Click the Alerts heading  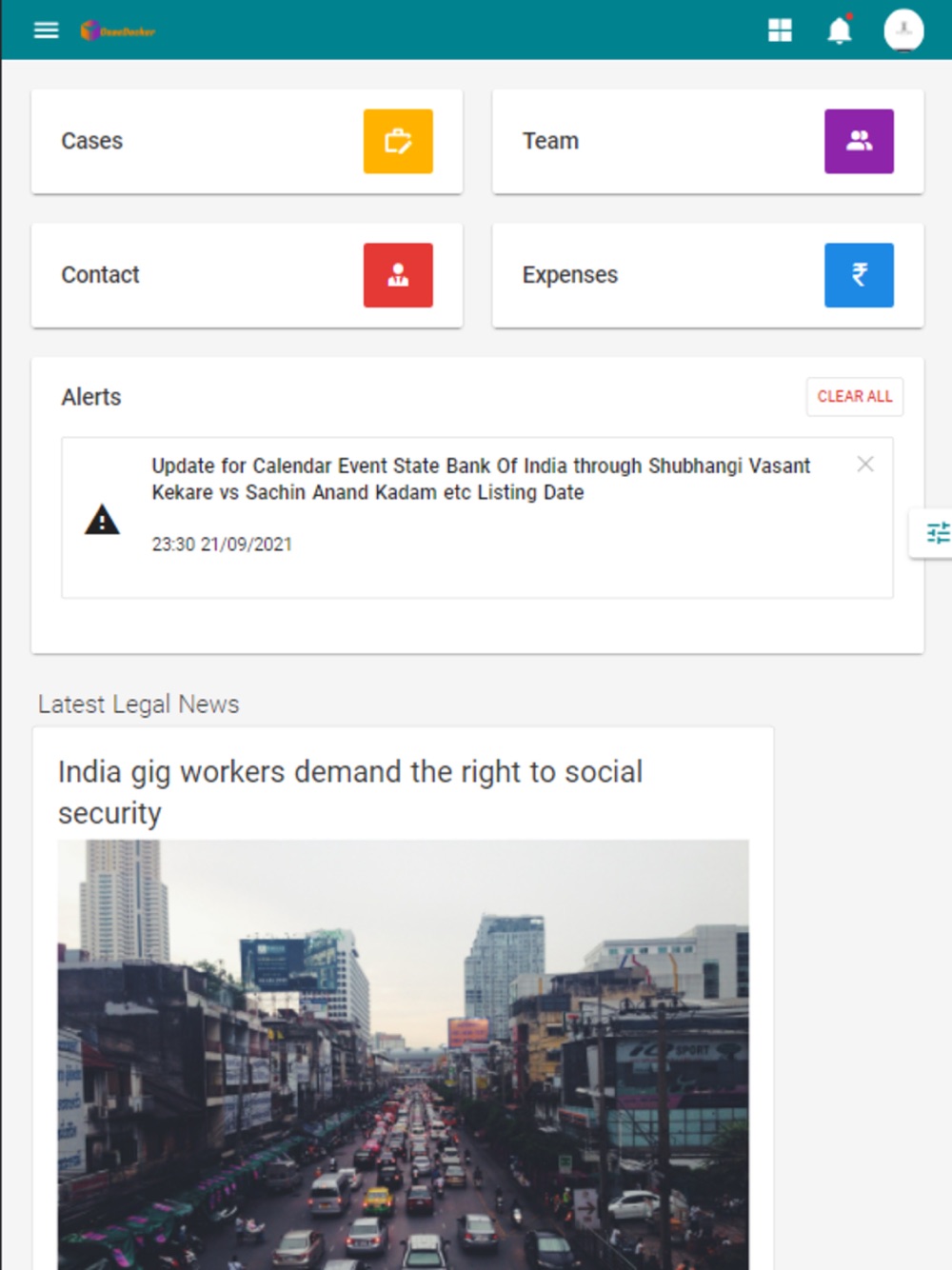pos(91,397)
